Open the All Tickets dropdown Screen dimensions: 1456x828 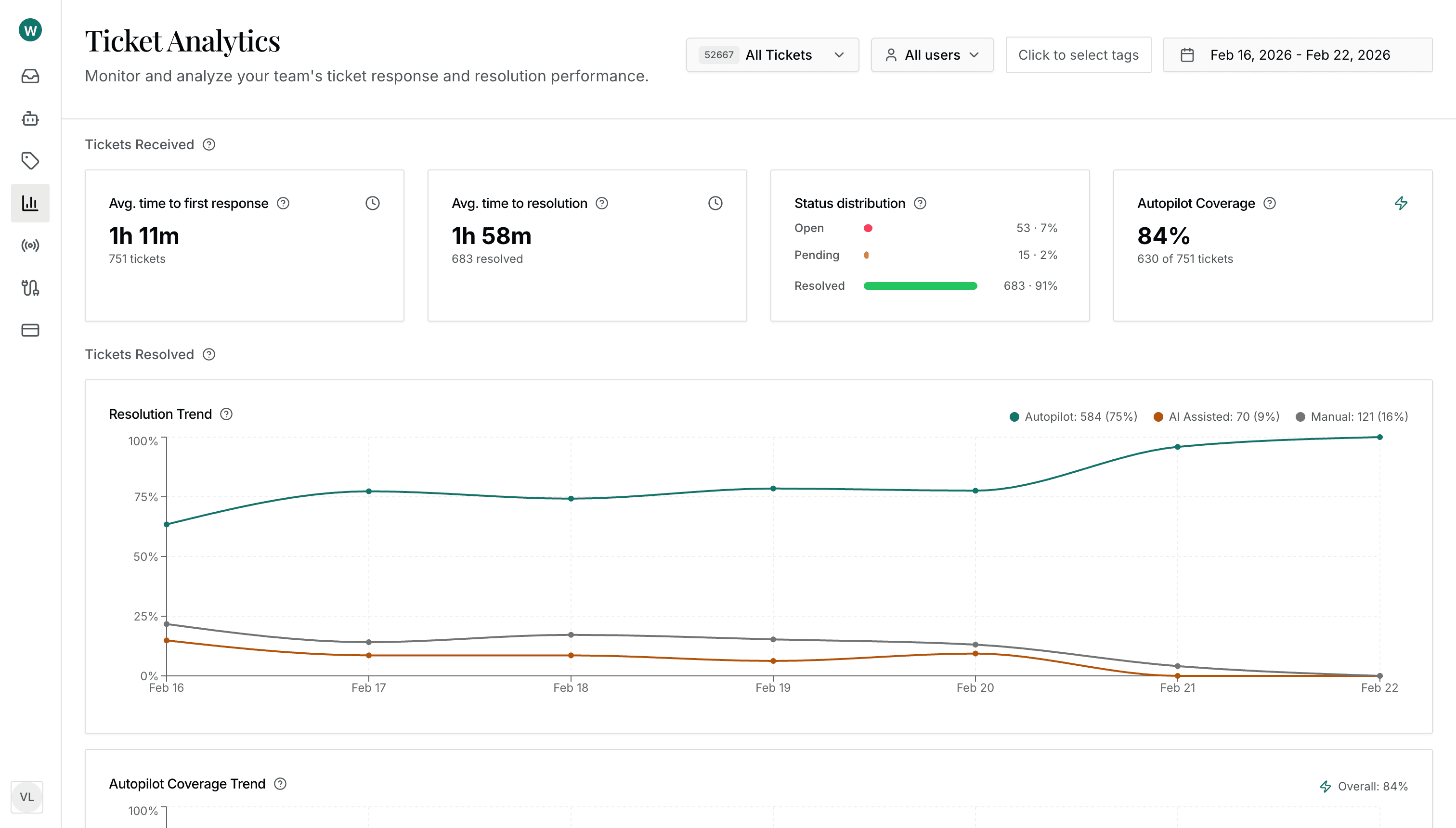(x=772, y=54)
